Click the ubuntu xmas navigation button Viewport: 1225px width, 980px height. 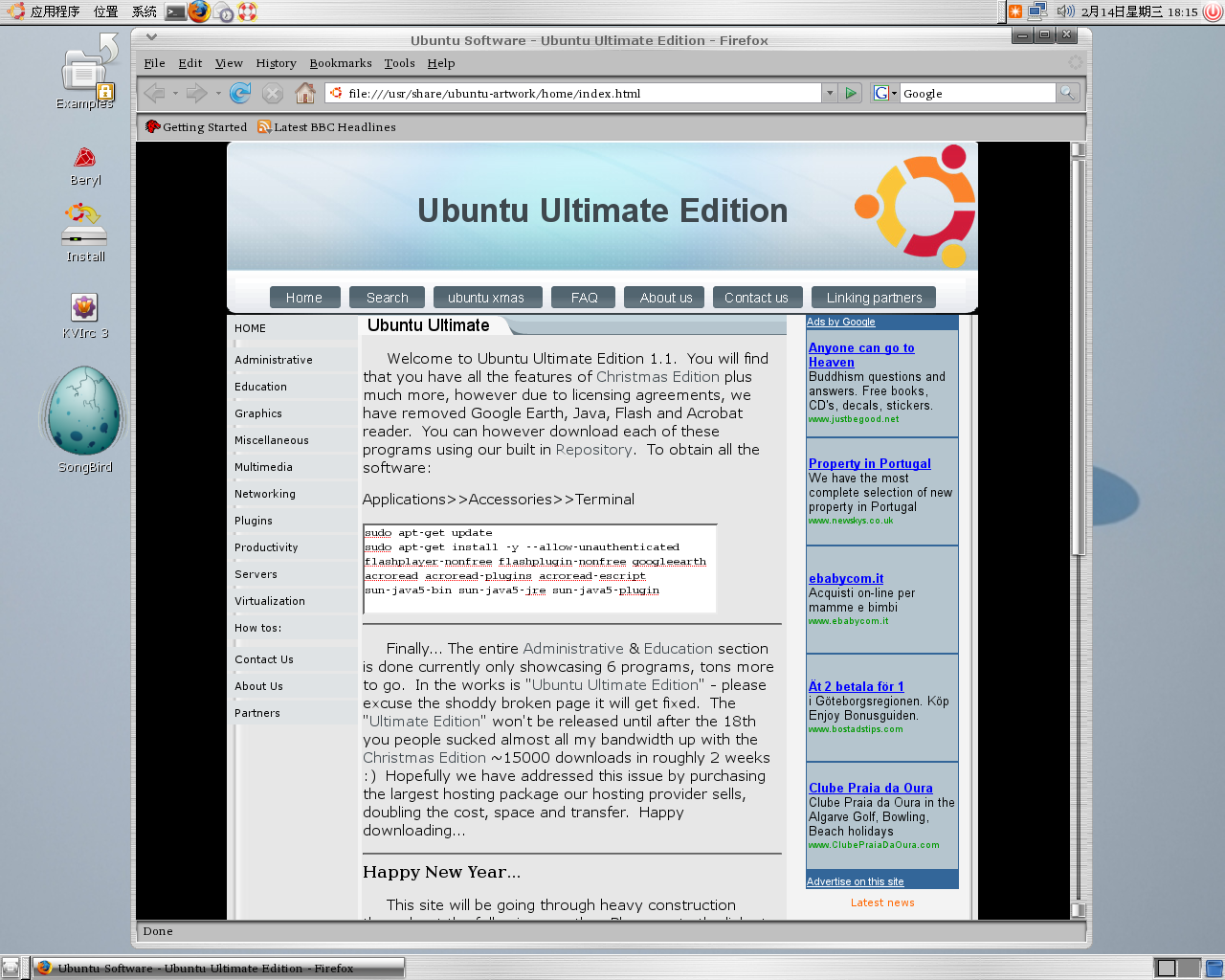(x=486, y=298)
